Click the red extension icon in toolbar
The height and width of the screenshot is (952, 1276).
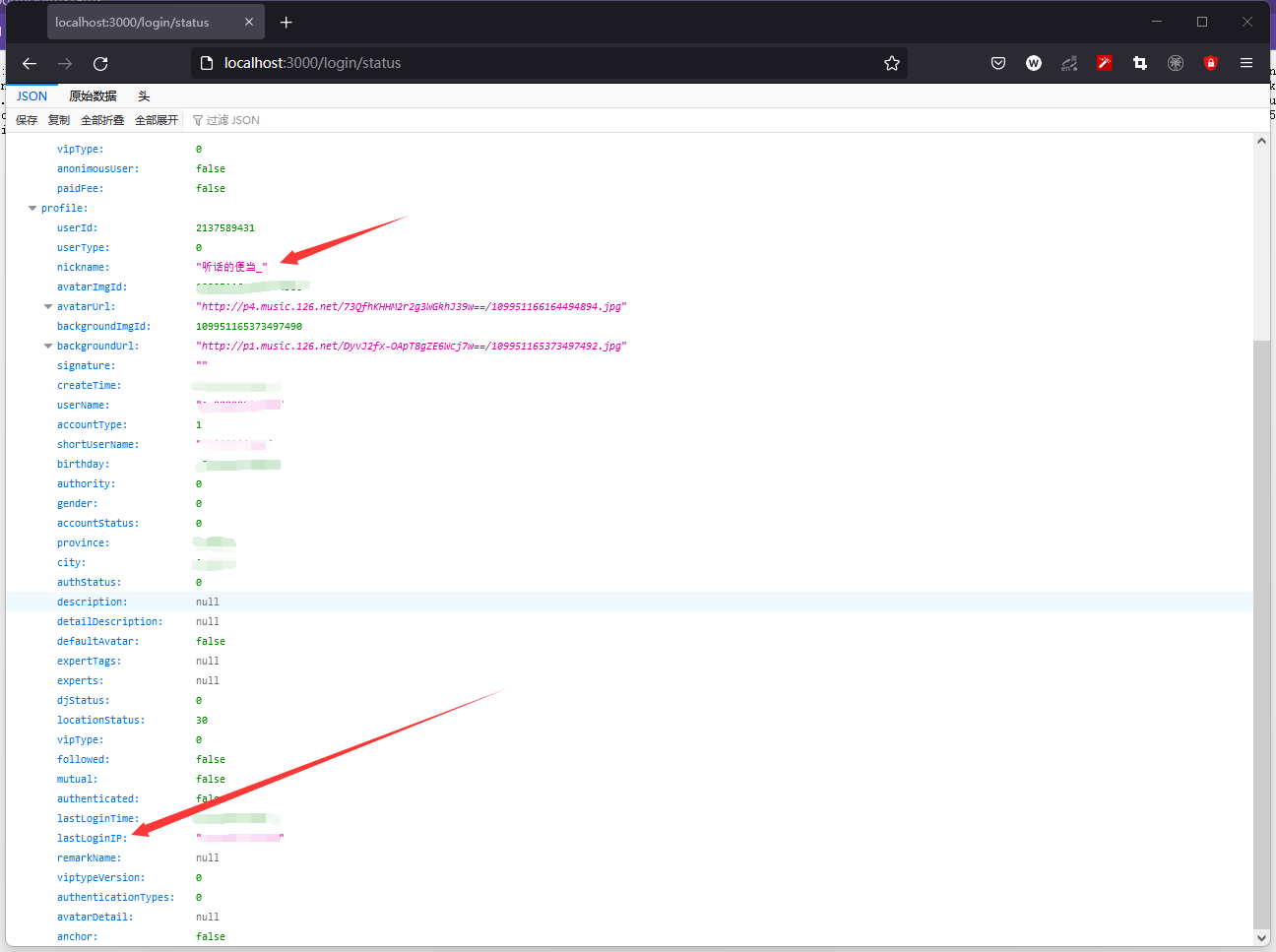[1105, 63]
